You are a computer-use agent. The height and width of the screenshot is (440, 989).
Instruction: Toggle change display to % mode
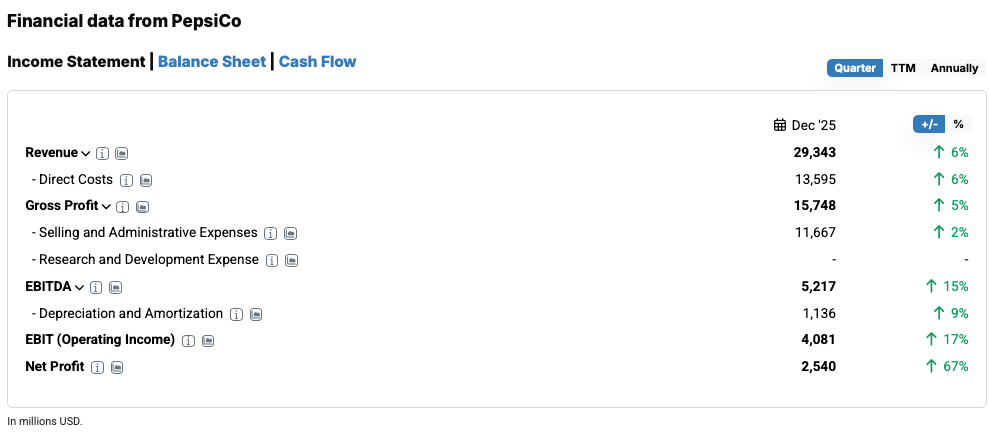(958, 124)
